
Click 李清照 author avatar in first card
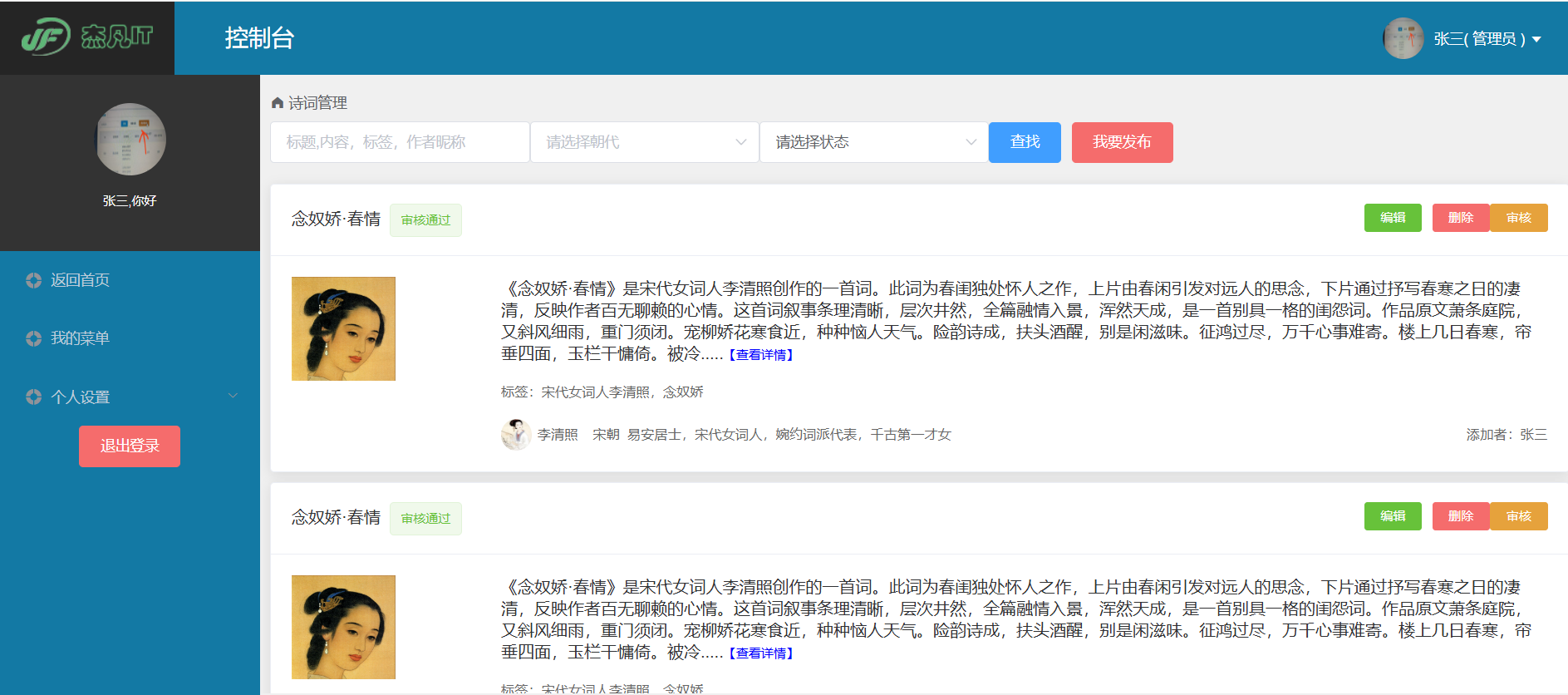tap(516, 435)
